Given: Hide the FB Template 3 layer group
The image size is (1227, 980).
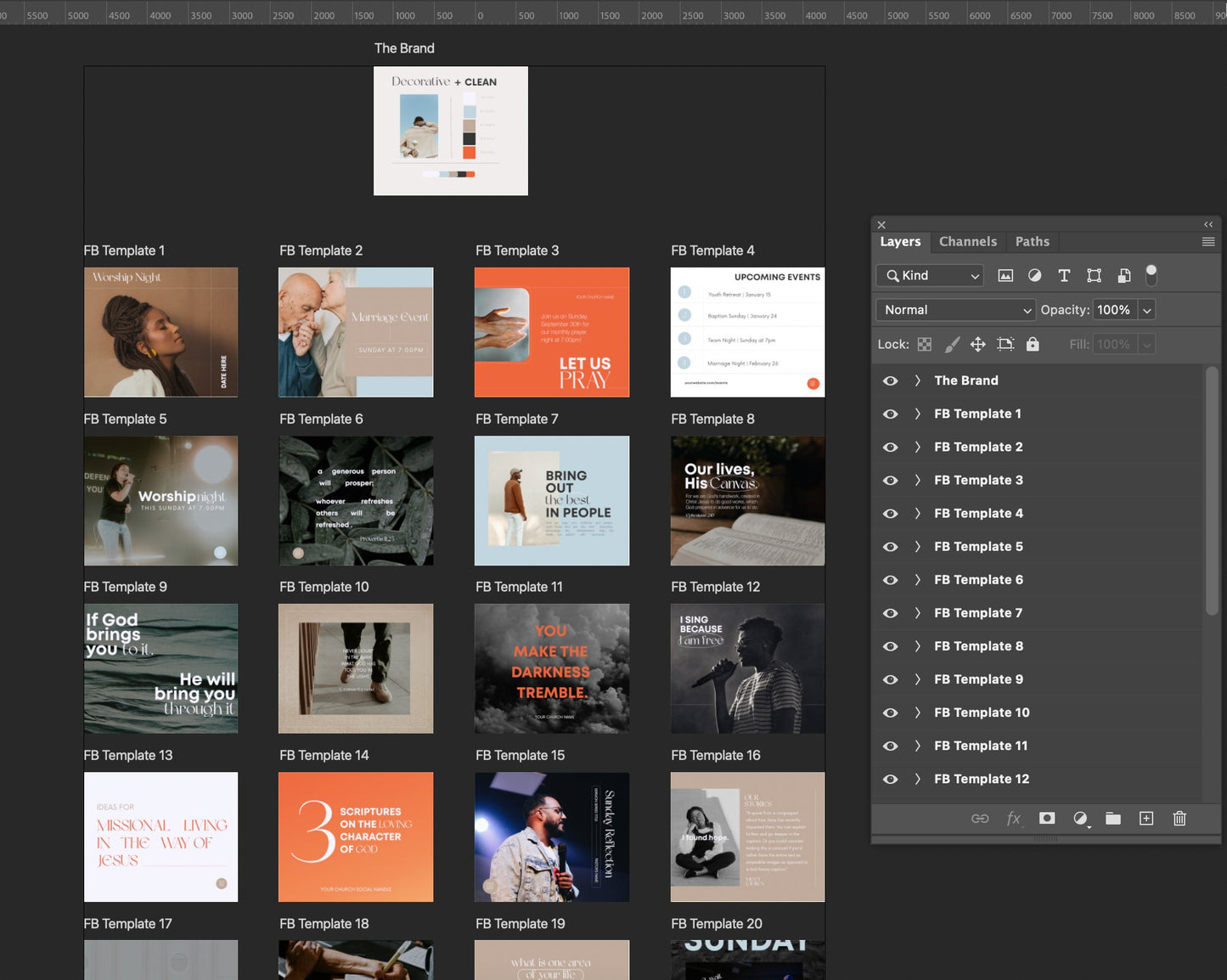Looking at the screenshot, I should pos(890,481).
